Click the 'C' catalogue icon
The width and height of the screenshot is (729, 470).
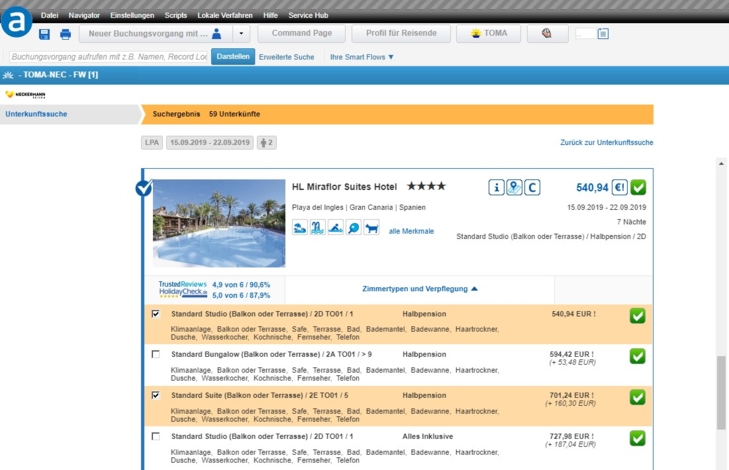point(532,187)
